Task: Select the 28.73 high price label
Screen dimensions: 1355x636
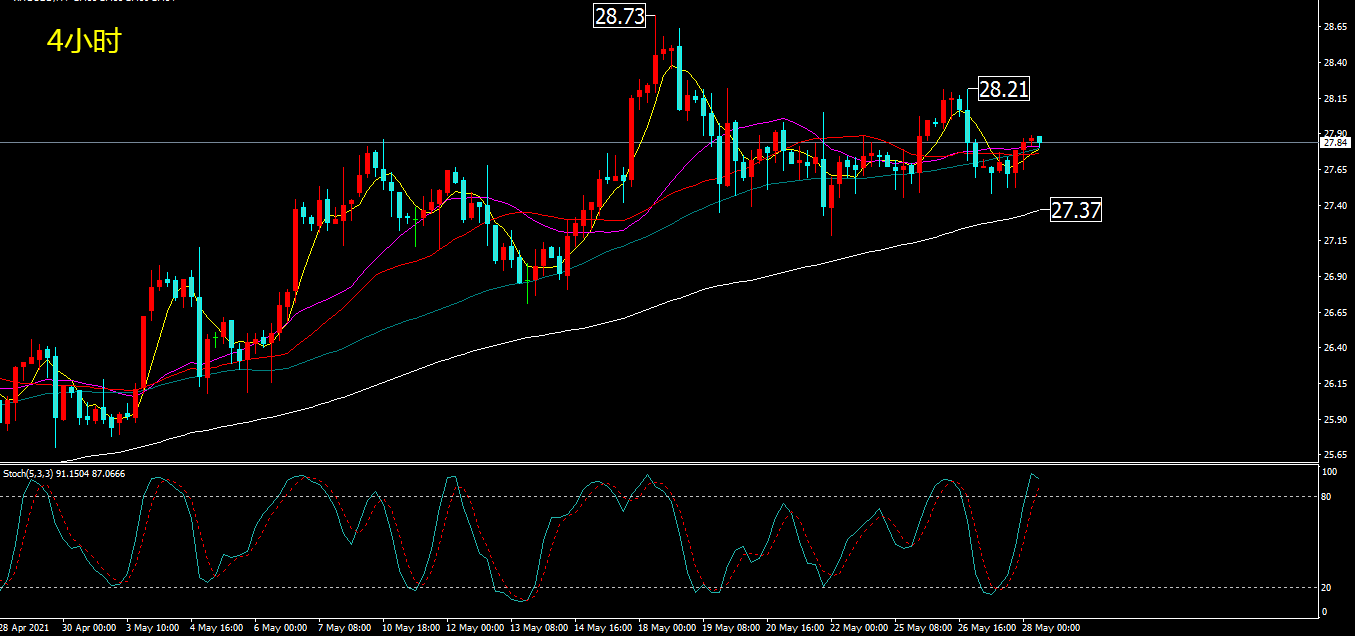Action: pyautogui.click(x=619, y=15)
